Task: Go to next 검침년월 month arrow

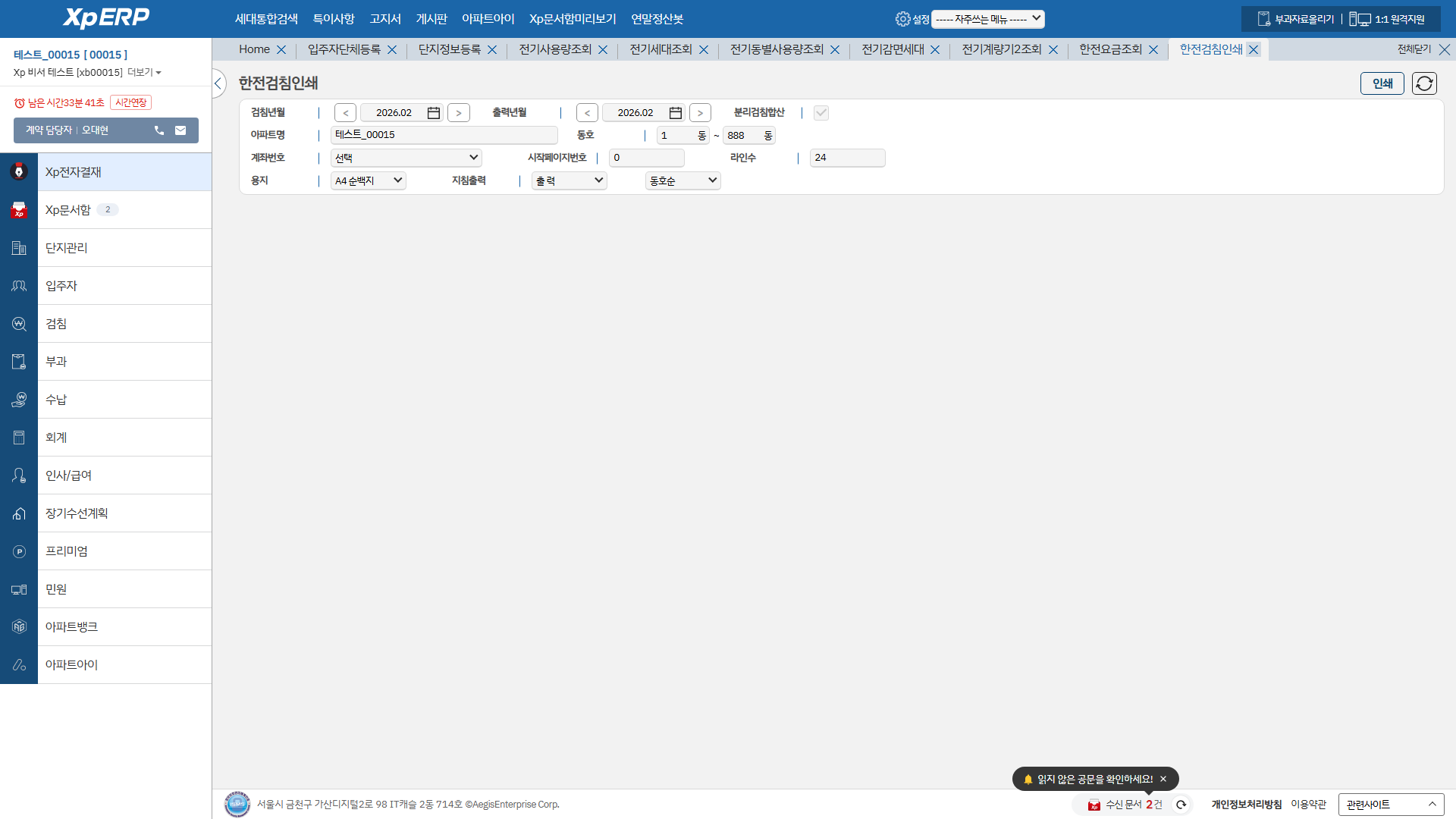Action: pyautogui.click(x=458, y=113)
